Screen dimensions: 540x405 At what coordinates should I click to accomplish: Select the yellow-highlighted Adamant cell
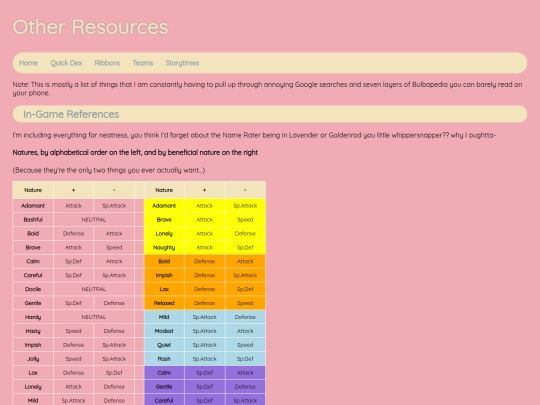(x=164, y=206)
